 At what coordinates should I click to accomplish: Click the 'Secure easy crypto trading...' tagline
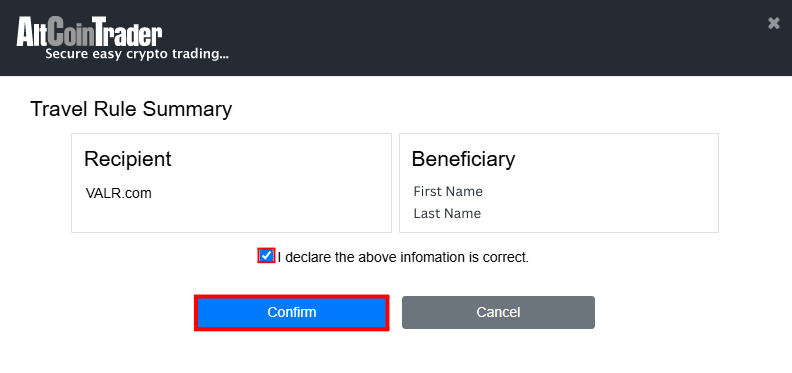(x=137, y=54)
